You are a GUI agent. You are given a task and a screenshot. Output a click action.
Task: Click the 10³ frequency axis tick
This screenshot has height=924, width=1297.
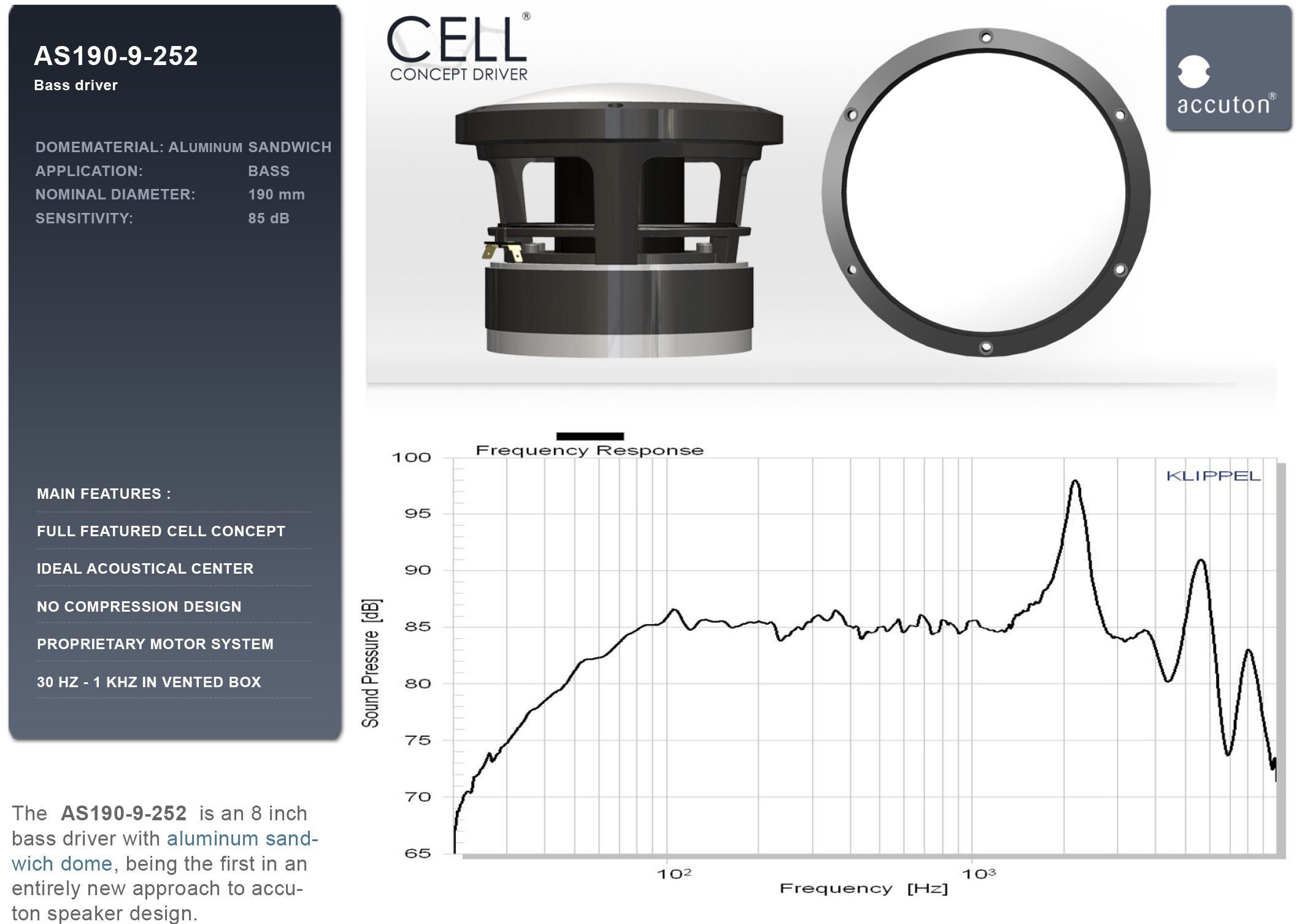coord(979,874)
